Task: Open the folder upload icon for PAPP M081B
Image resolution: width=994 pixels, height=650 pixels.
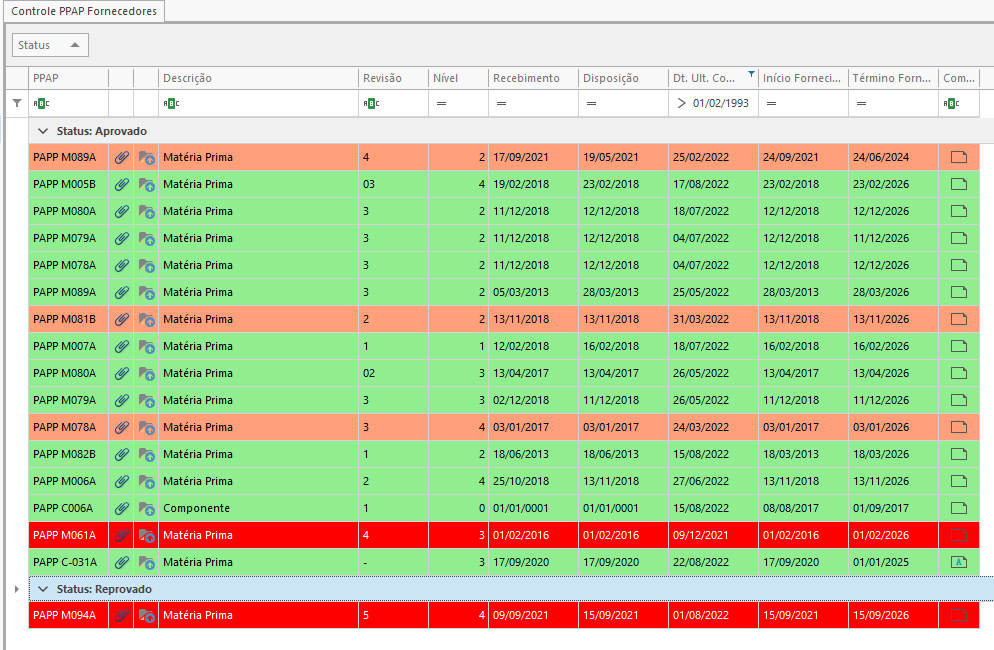Action: [147, 319]
